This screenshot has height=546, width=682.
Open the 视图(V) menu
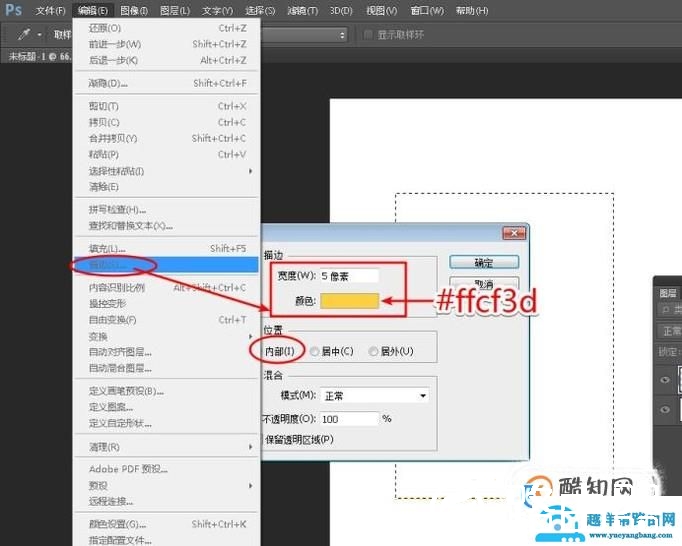[x=381, y=10]
